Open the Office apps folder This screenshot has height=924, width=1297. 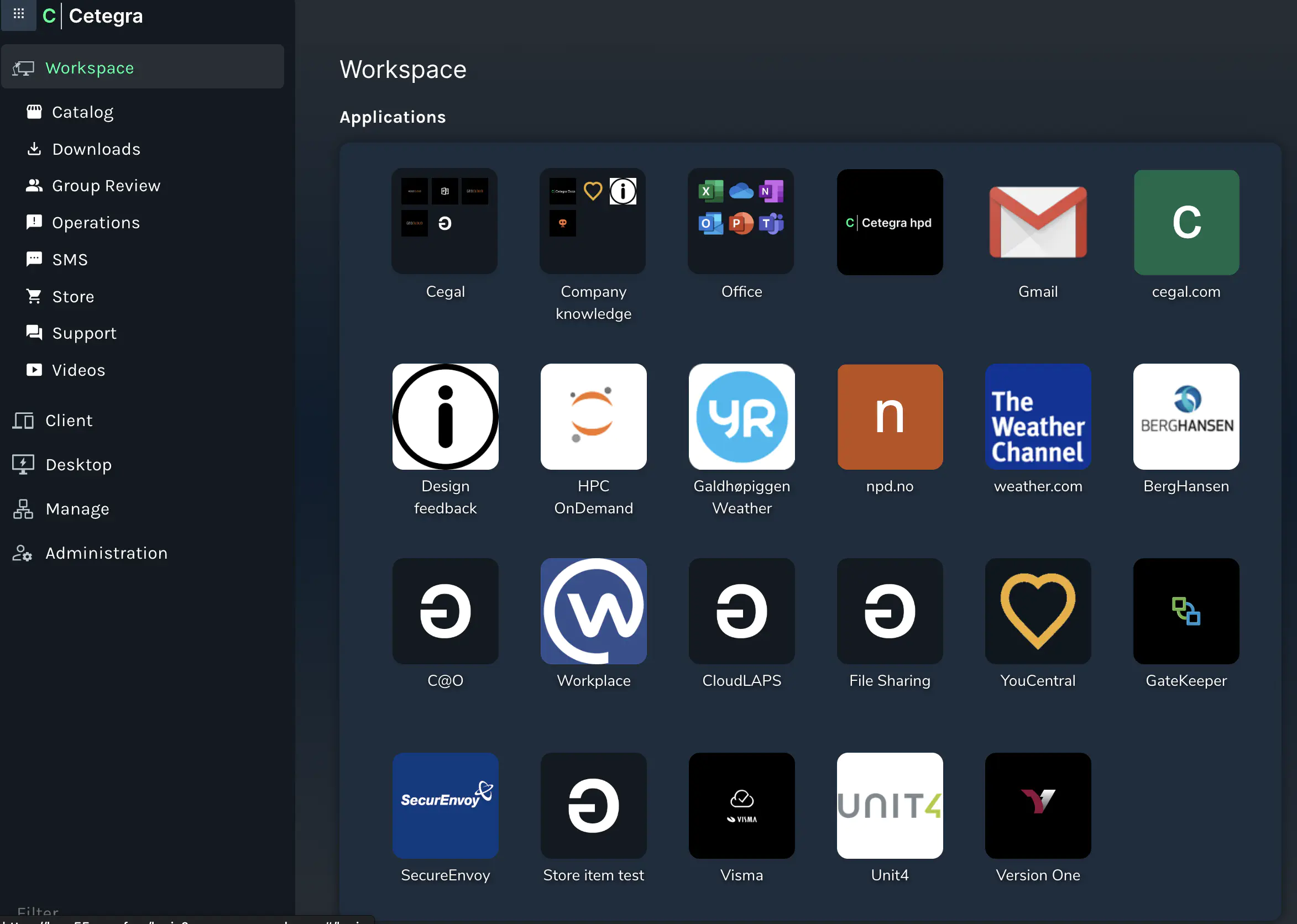[x=741, y=221]
